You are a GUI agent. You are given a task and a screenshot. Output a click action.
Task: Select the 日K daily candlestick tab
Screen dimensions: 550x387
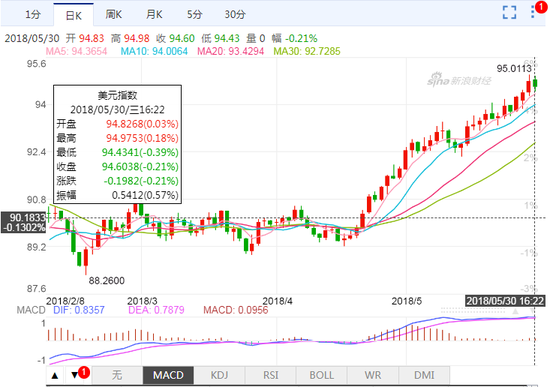tap(74, 15)
